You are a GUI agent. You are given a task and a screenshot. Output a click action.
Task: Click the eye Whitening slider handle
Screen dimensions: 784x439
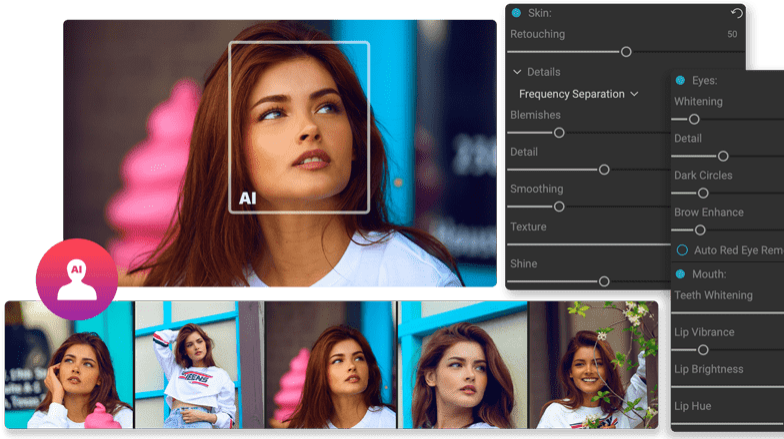tap(694, 119)
